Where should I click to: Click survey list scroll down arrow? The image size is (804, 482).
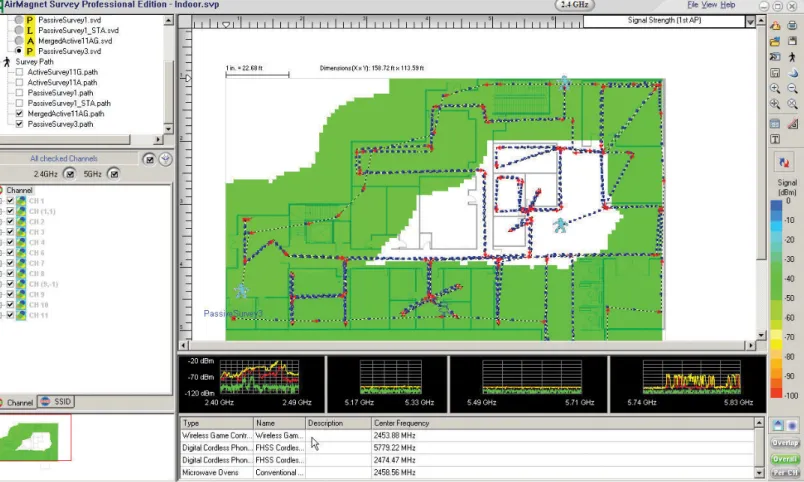[x=168, y=128]
